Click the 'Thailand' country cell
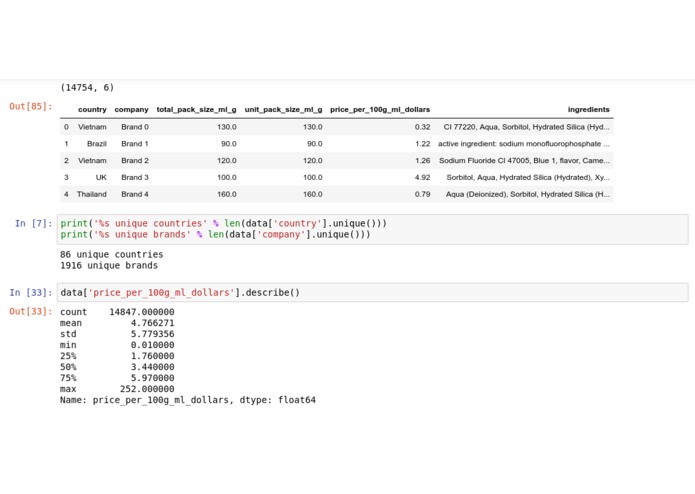Image resolution: width=695 pixels, height=494 pixels. point(92,194)
